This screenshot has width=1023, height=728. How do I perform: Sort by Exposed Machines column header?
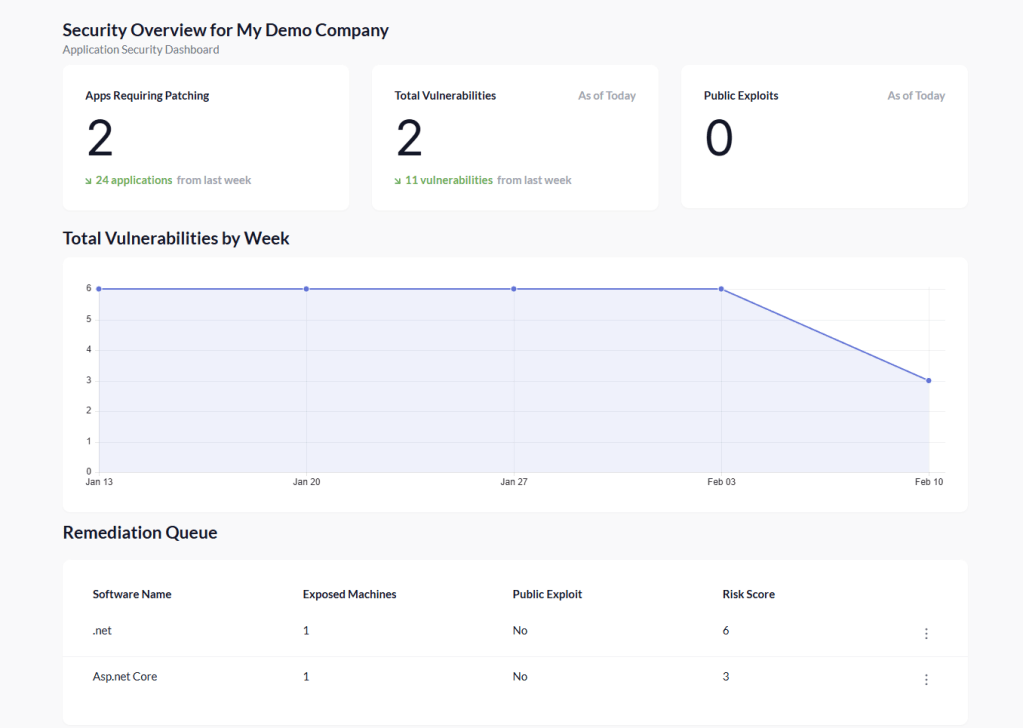(349, 594)
